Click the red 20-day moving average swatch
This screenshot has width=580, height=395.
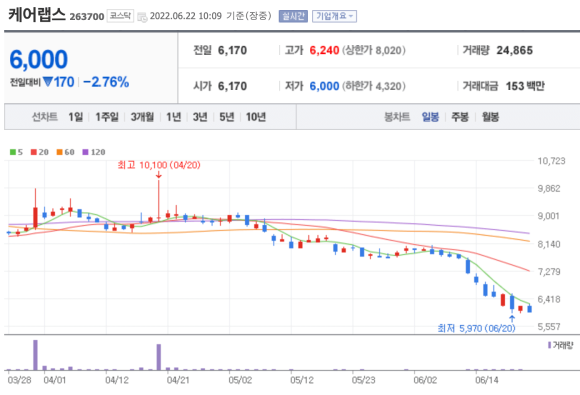(34, 152)
